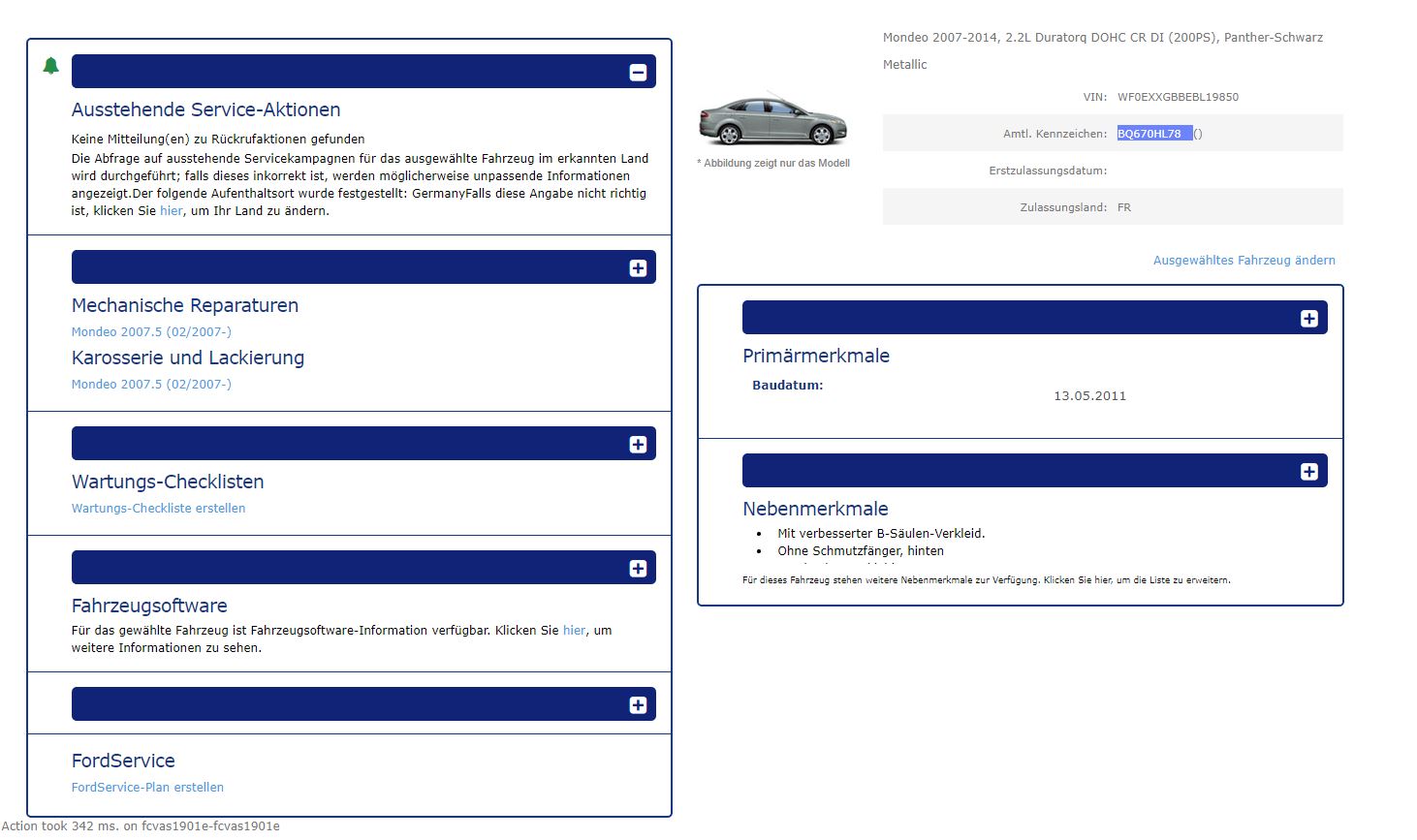Viewport: 1417px width, 840px height.
Task: Open Mondeo 2007.5 link under Karosserie und Lackierung
Action: coord(151,385)
